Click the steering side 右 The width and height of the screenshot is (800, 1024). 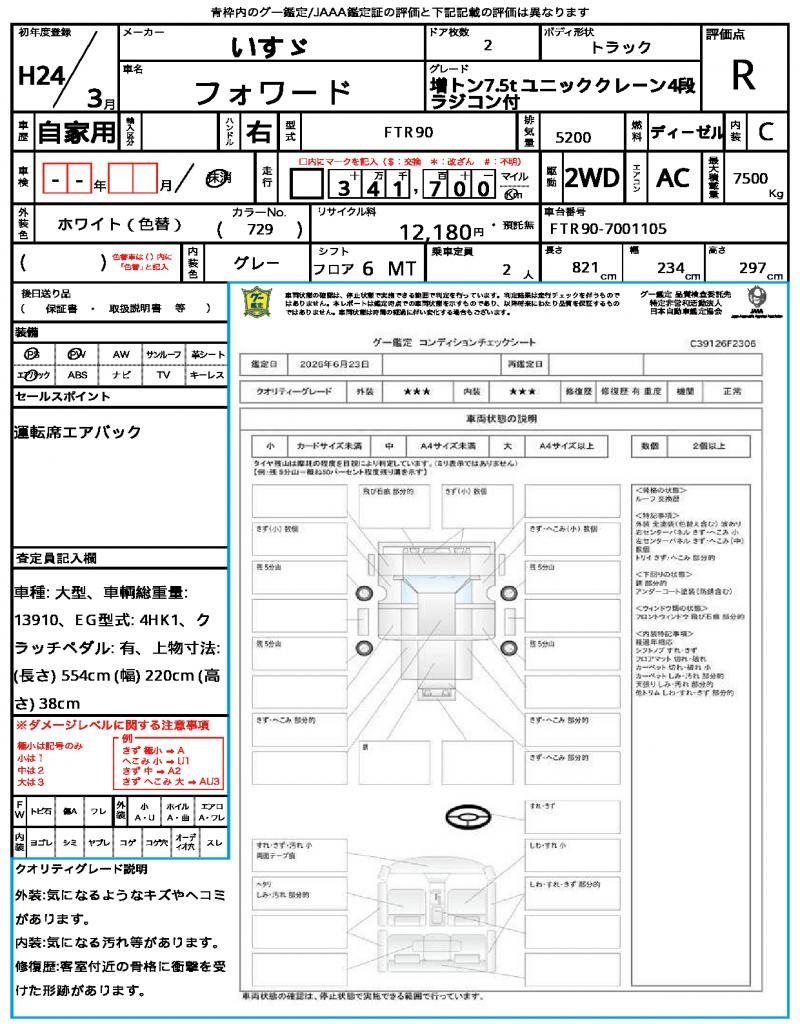click(x=259, y=133)
